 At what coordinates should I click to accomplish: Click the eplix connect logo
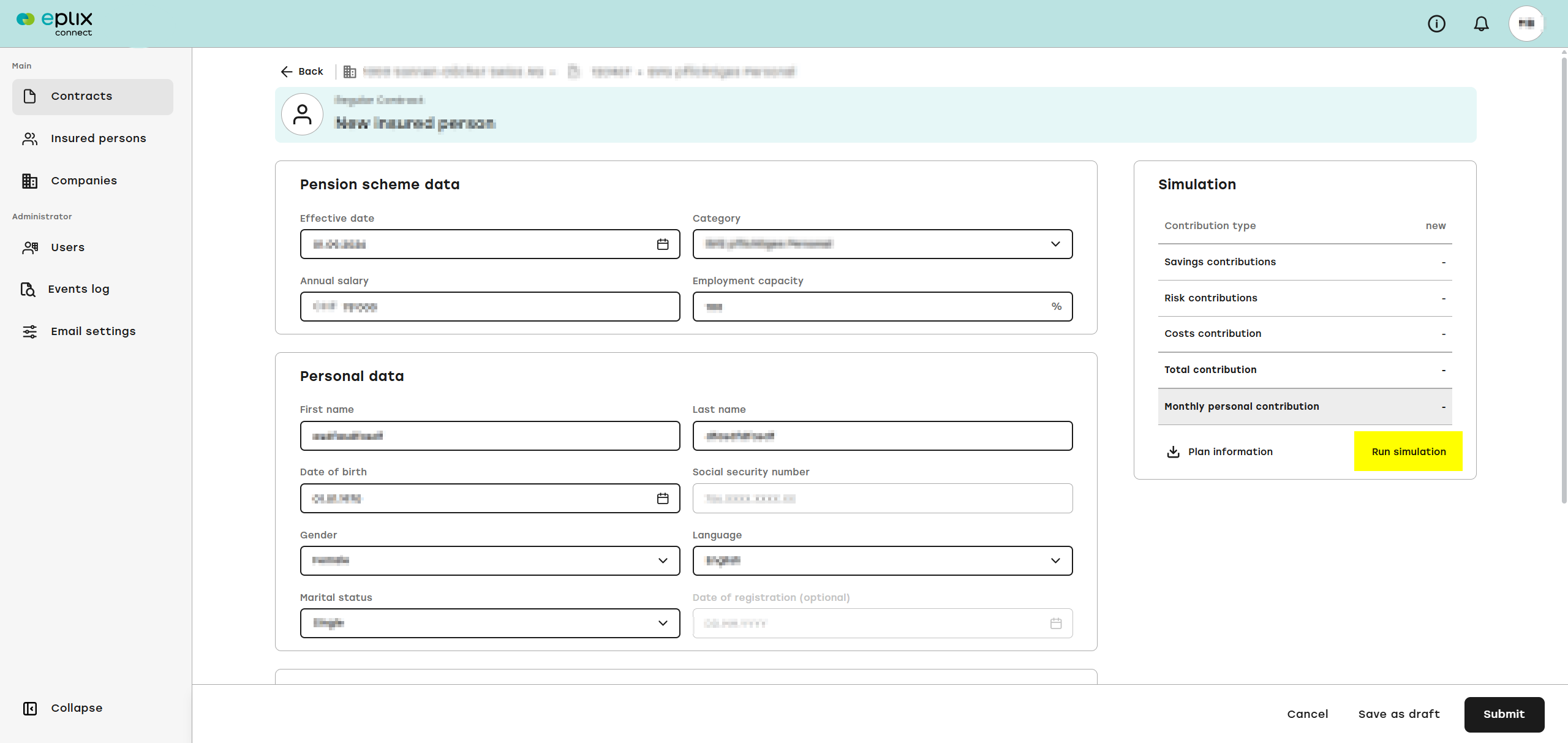tap(55, 23)
